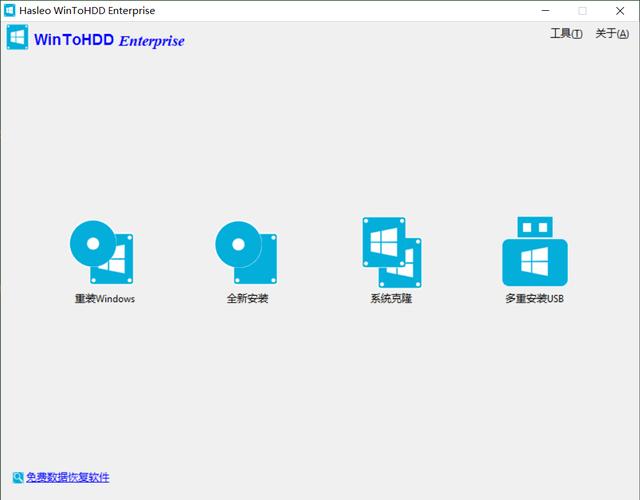Click the WinToHDD Enterprise heading text
640x500 pixels.
pyautogui.click(x=109, y=40)
